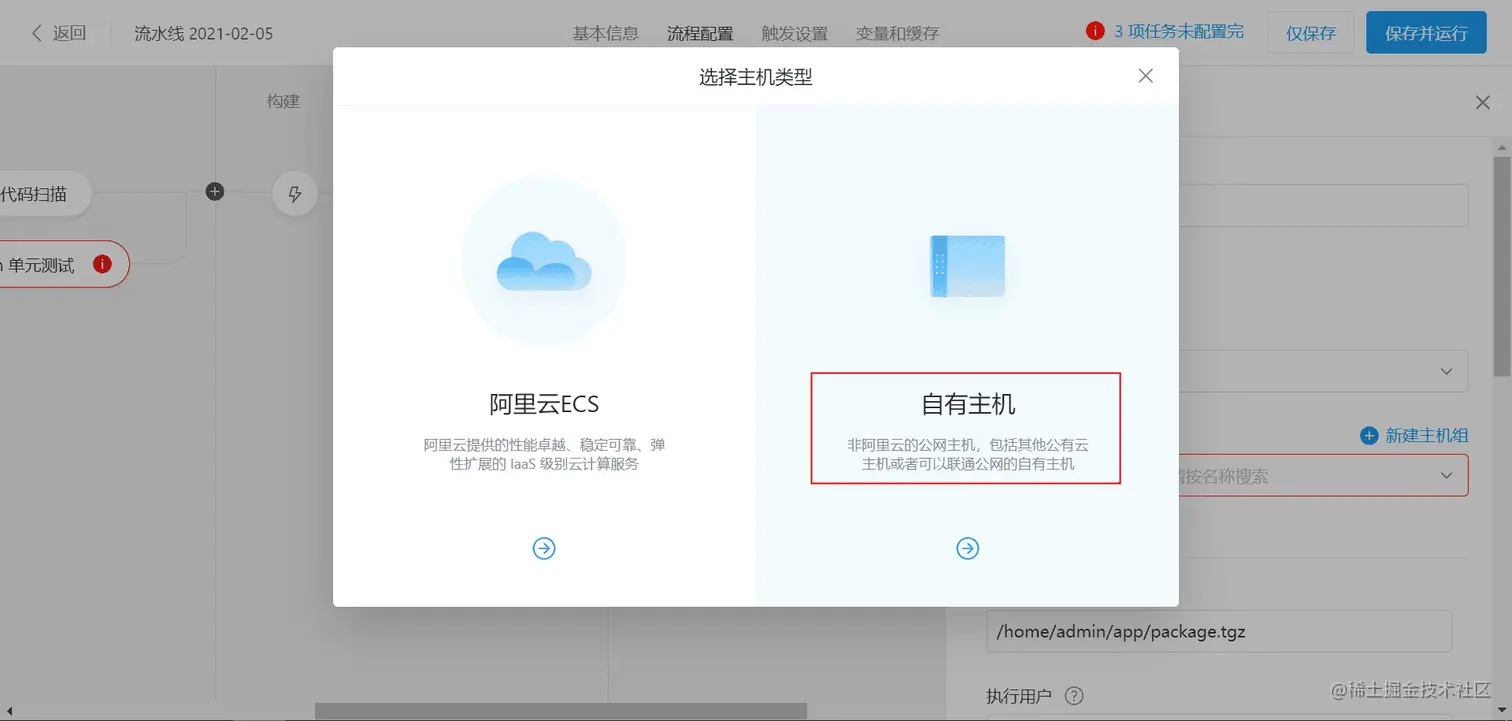Image resolution: width=1512 pixels, height=721 pixels.
Task: Go to the 变量和缓存 tab
Action: point(897,33)
